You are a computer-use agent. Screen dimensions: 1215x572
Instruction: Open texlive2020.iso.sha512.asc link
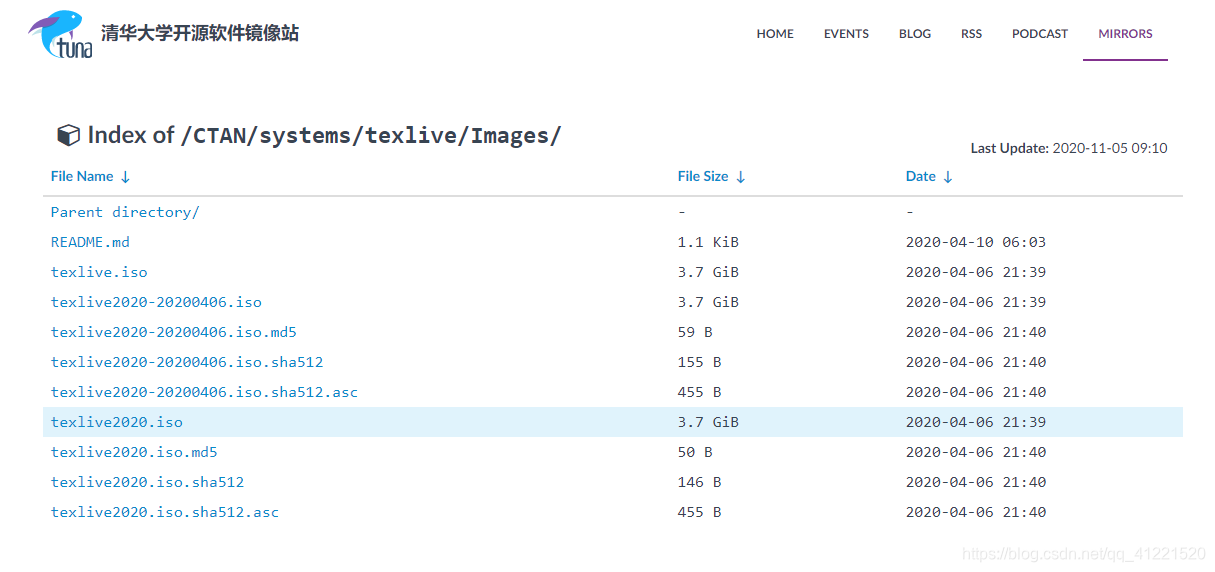(165, 512)
